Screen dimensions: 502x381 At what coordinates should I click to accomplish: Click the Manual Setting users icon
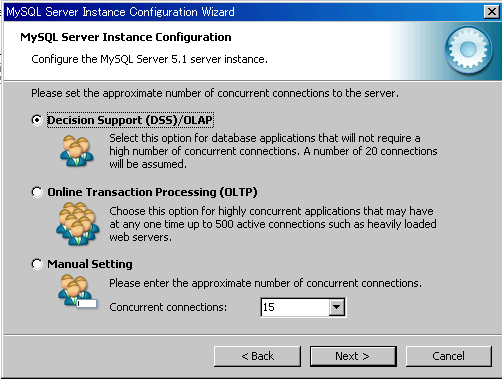pos(77,292)
